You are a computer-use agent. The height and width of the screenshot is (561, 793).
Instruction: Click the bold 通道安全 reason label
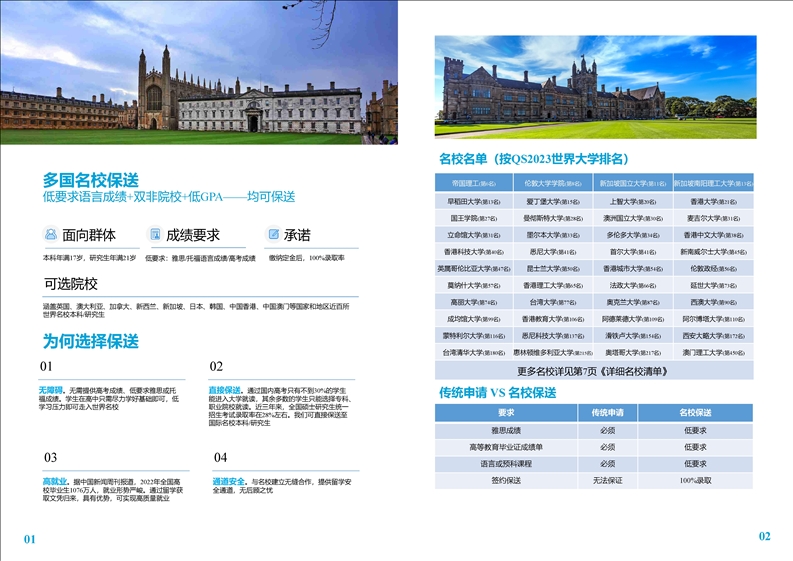pos(227,481)
